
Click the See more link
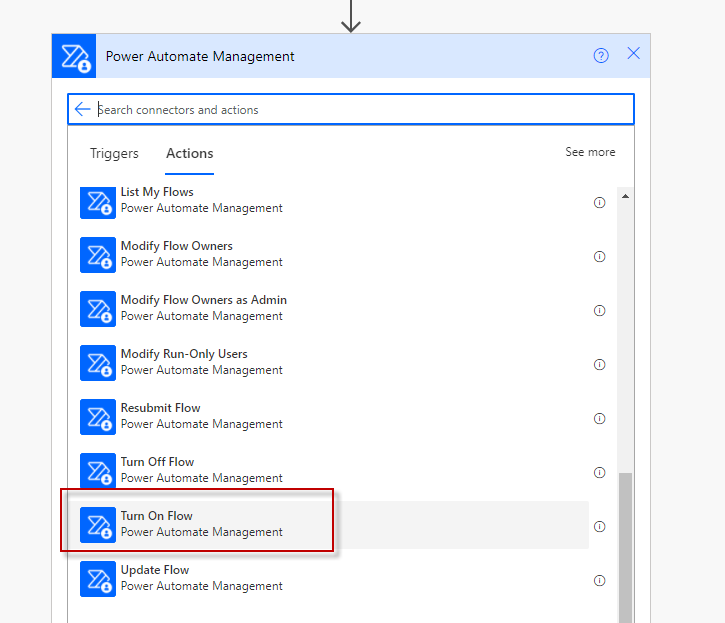click(590, 152)
